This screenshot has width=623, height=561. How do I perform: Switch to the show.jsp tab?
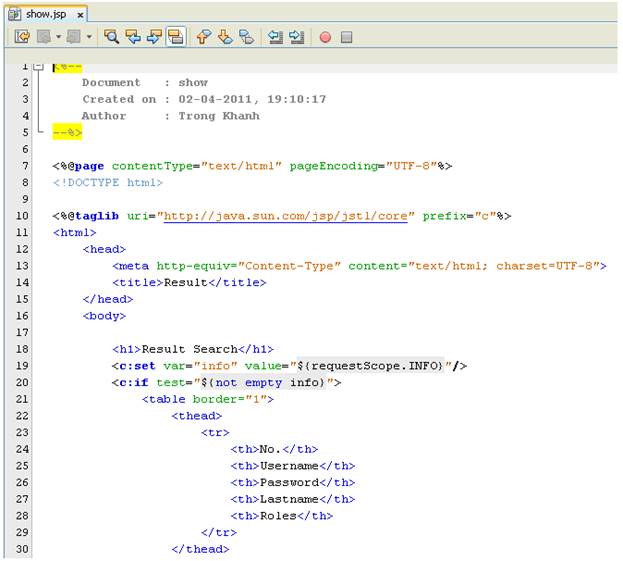point(46,14)
